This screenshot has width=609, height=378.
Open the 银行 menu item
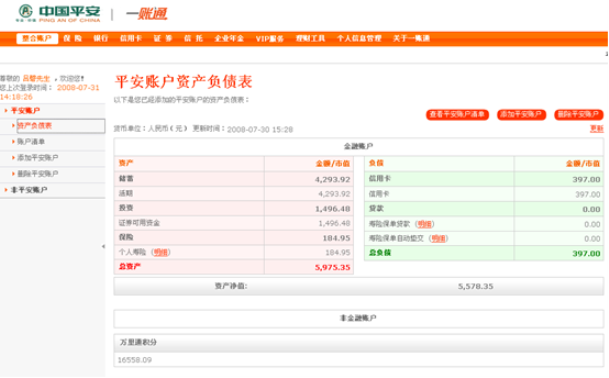click(x=101, y=38)
